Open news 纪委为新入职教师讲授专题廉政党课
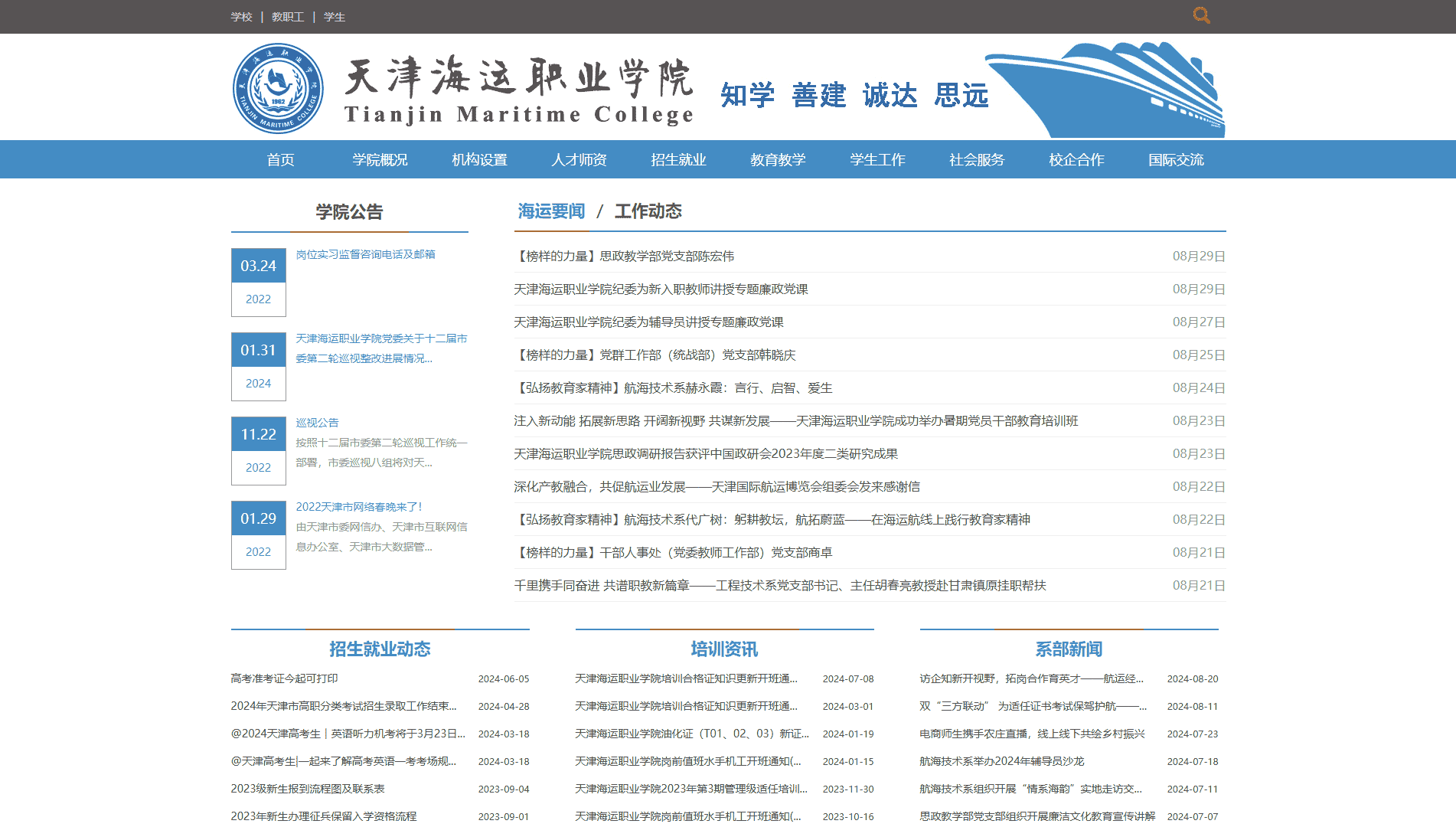The height and width of the screenshot is (827, 1456). [x=661, y=289]
